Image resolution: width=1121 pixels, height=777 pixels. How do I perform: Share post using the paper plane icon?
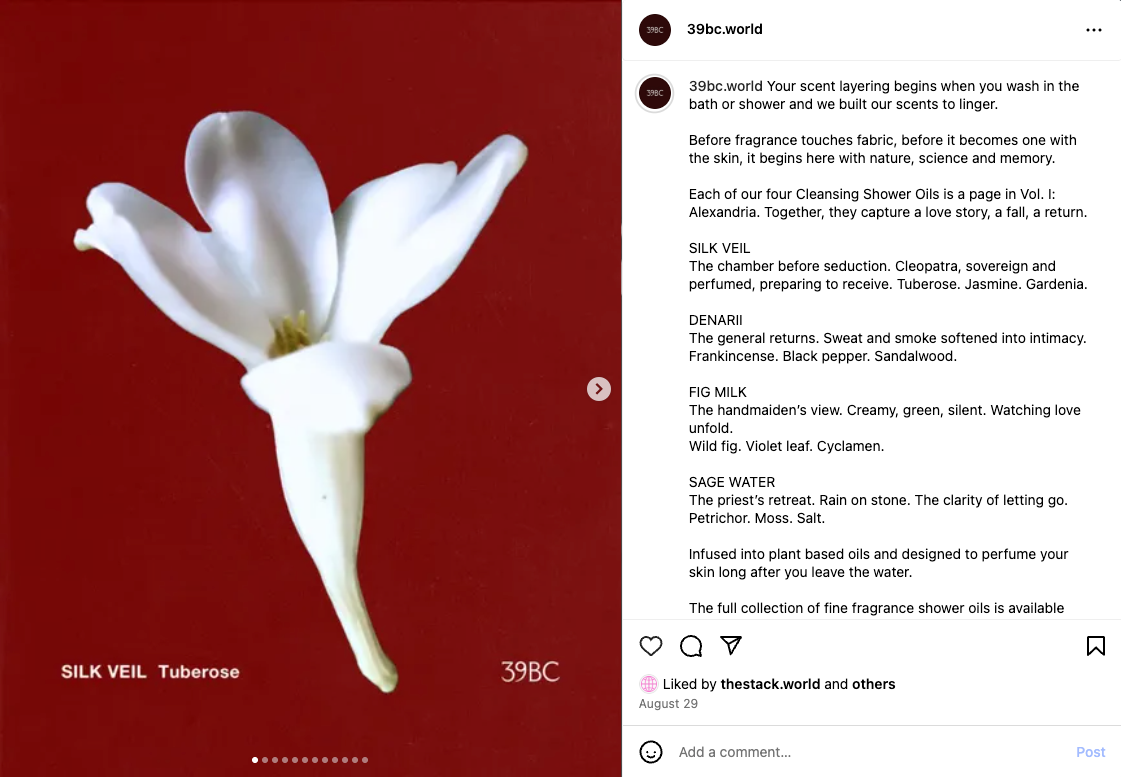(x=731, y=645)
